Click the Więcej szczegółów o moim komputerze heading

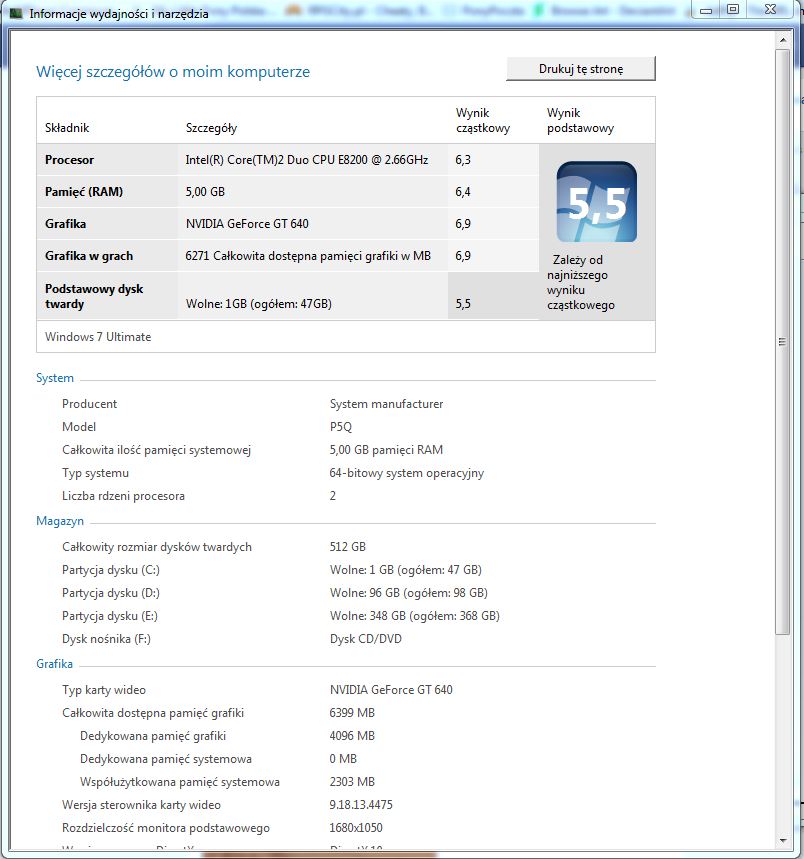[x=173, y=71]
